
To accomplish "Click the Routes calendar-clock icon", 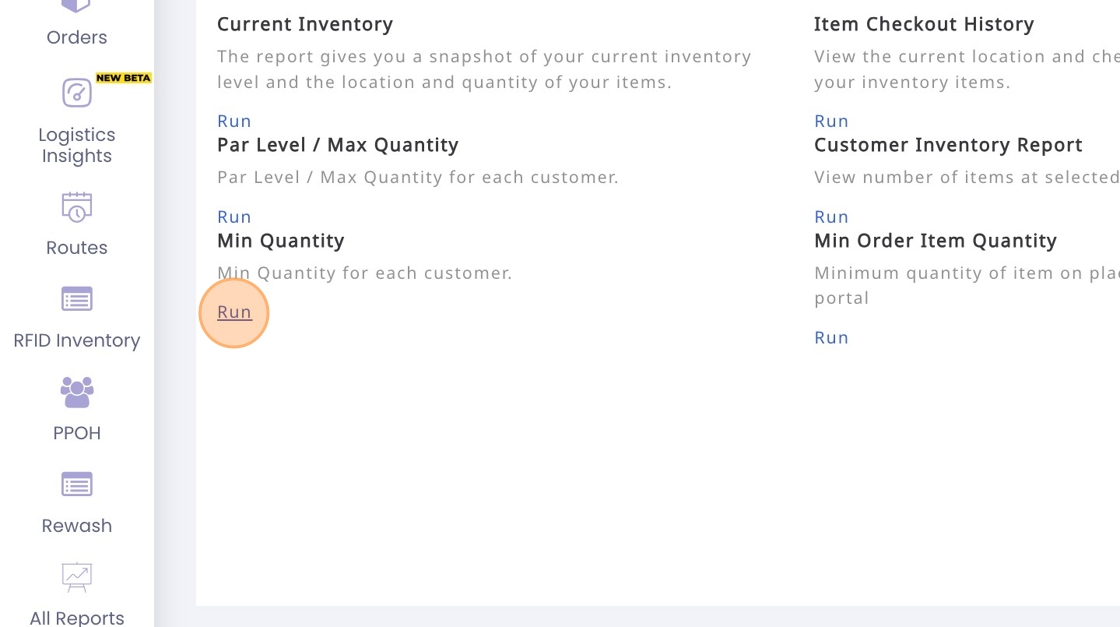I will pyautogui.click(x=77, y=207).
